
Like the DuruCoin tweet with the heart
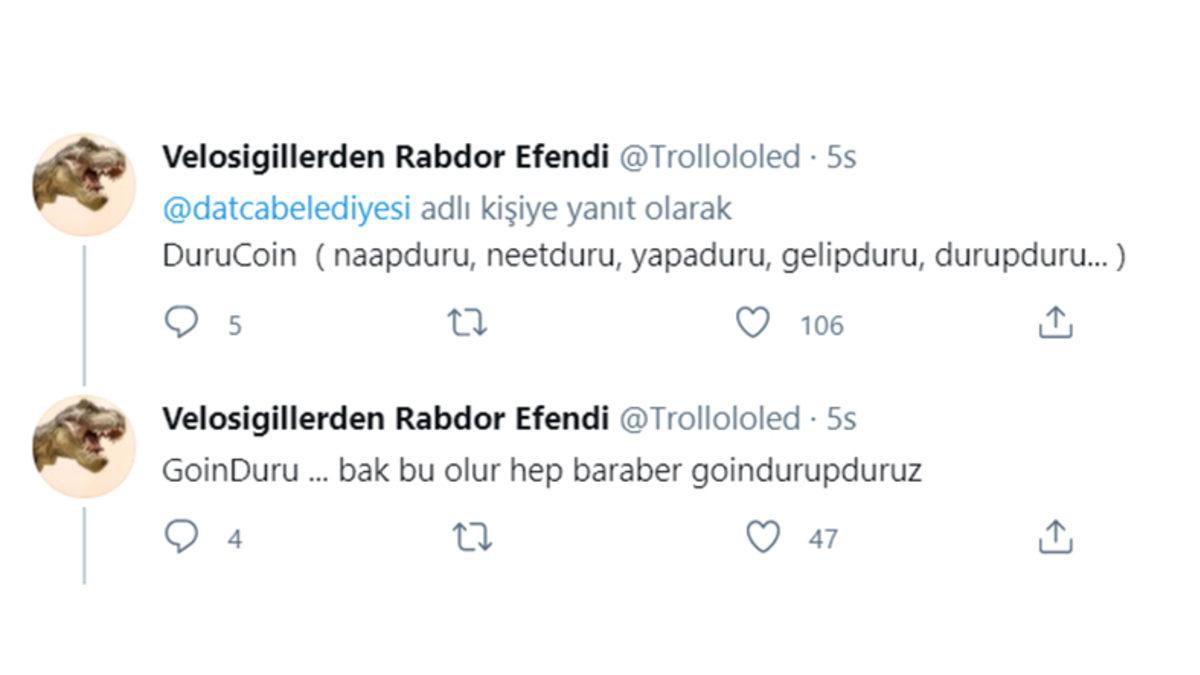(755, 321)
